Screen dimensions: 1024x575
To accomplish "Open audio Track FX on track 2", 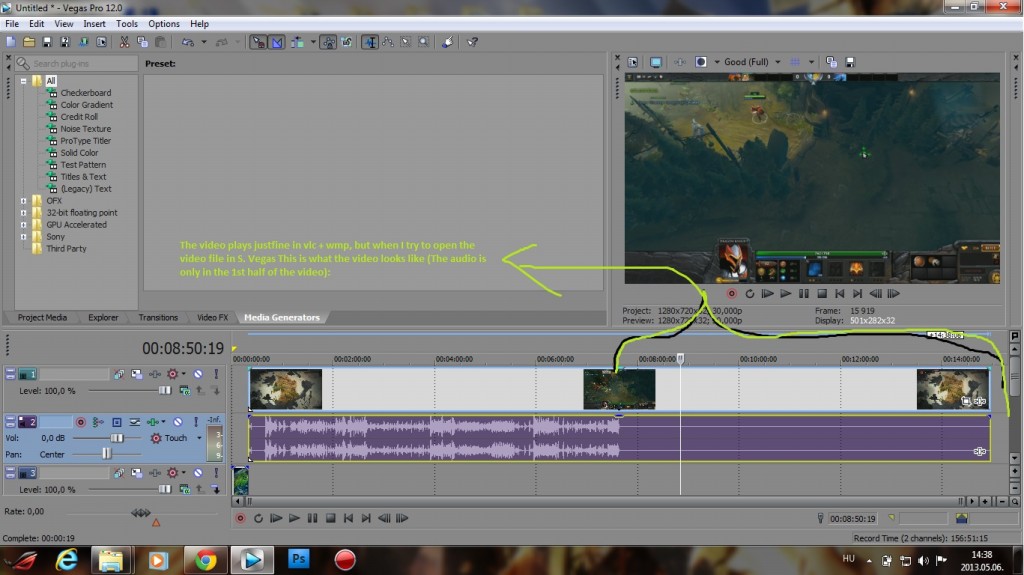I will [153, 422].
